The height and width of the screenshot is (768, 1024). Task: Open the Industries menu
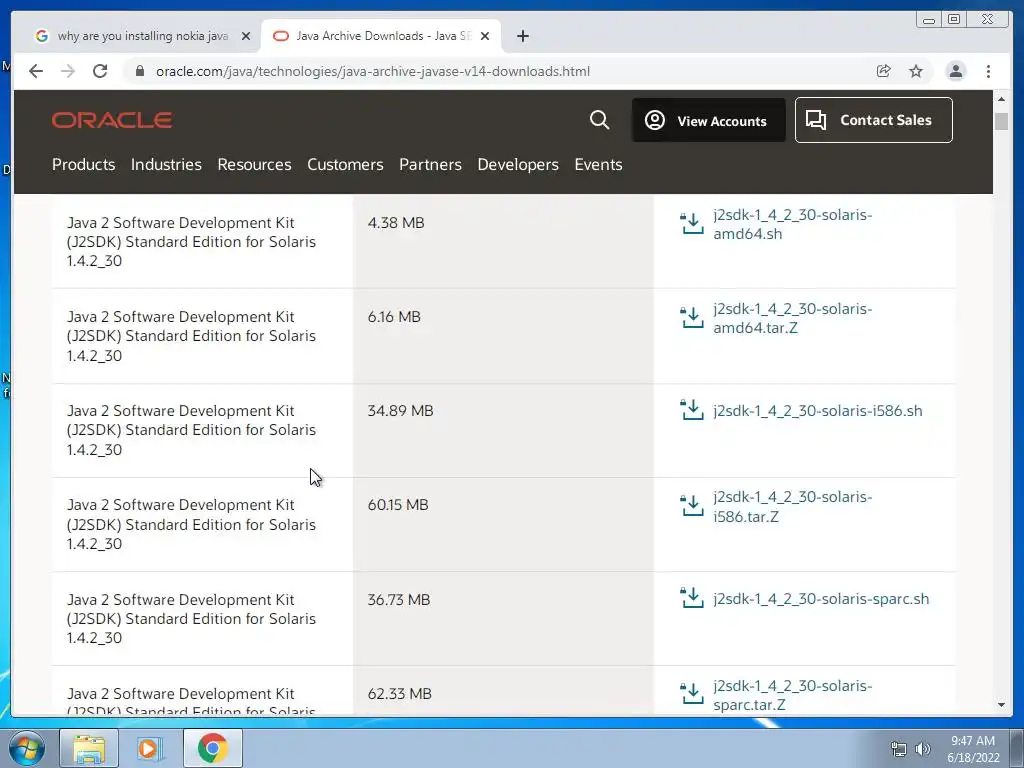[166, 165]
